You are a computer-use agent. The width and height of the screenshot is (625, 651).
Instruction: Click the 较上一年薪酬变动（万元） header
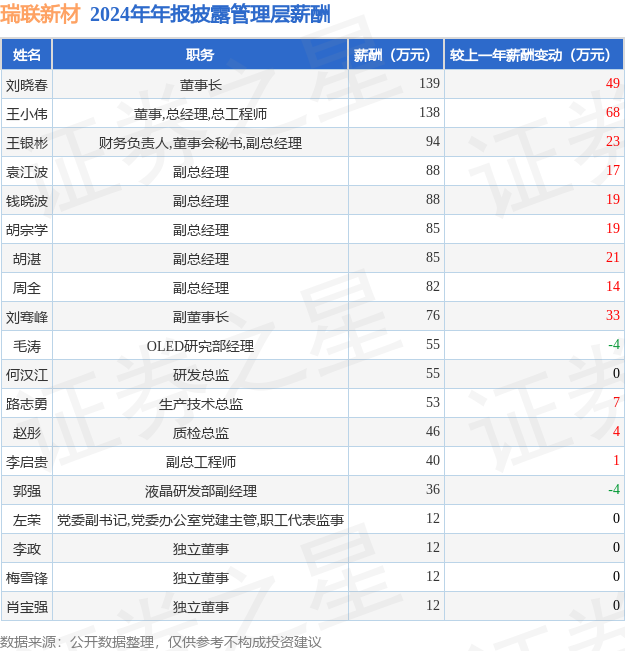pyautogui.click(x=534, y=54)
